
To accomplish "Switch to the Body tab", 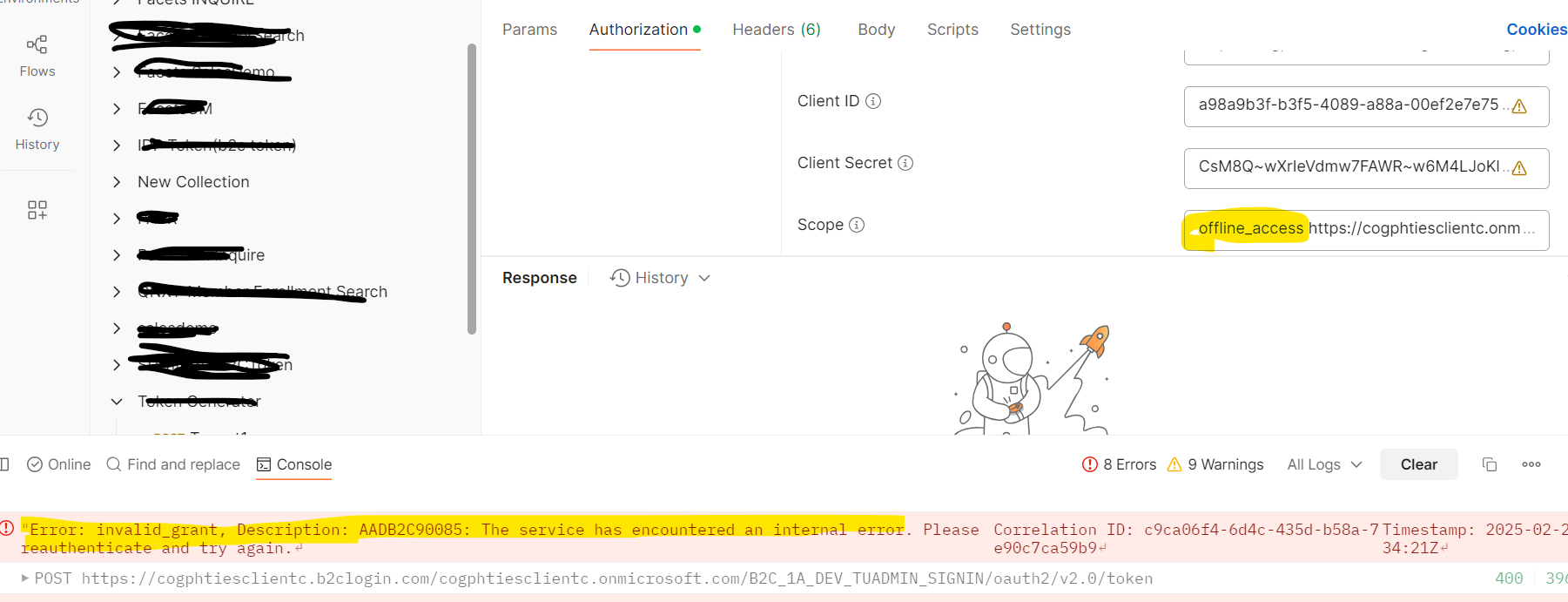I will click(x=876, y=30).
